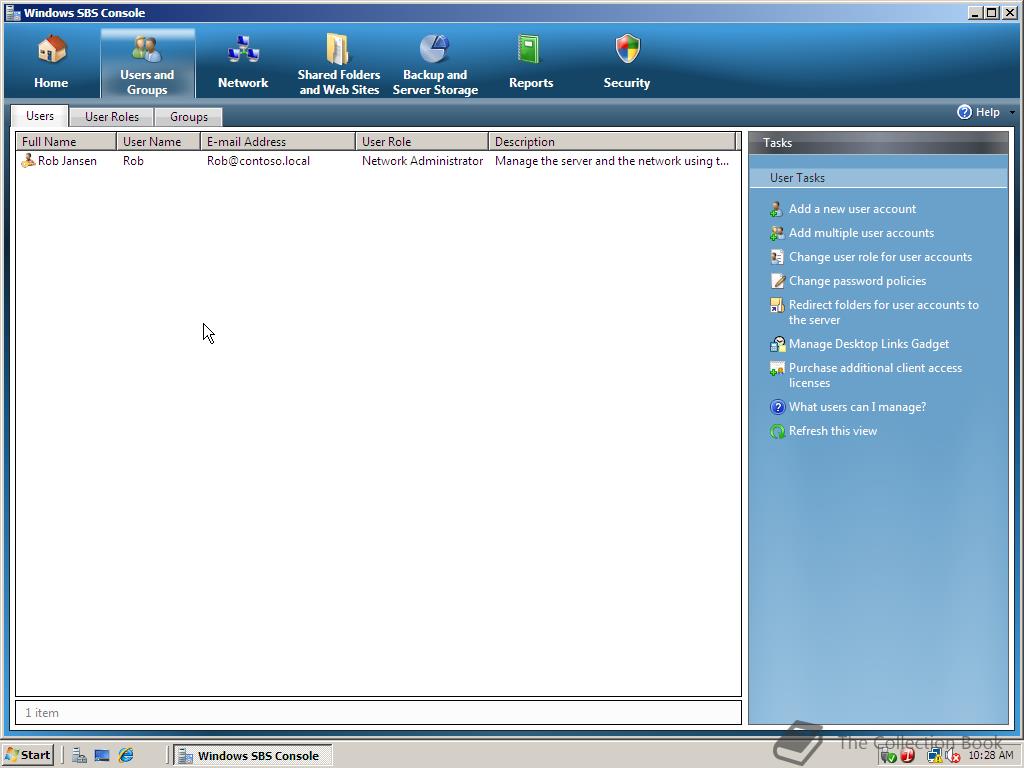Click the Rob Jansen user icon
The height and width of the screenshot is (768, 1024).
[x=28, y=160]
